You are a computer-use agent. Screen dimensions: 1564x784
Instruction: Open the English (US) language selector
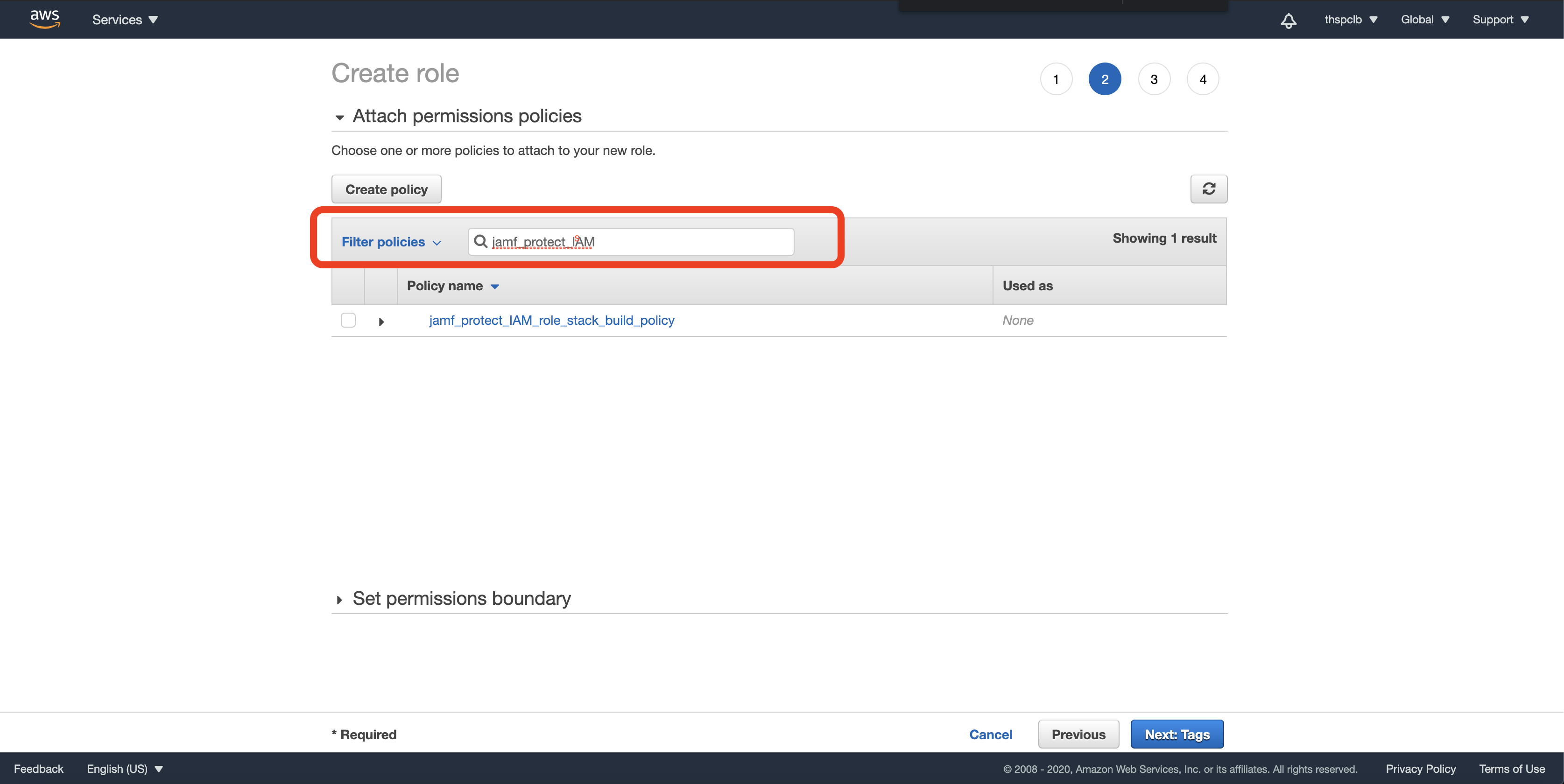(x=125, y=768)
